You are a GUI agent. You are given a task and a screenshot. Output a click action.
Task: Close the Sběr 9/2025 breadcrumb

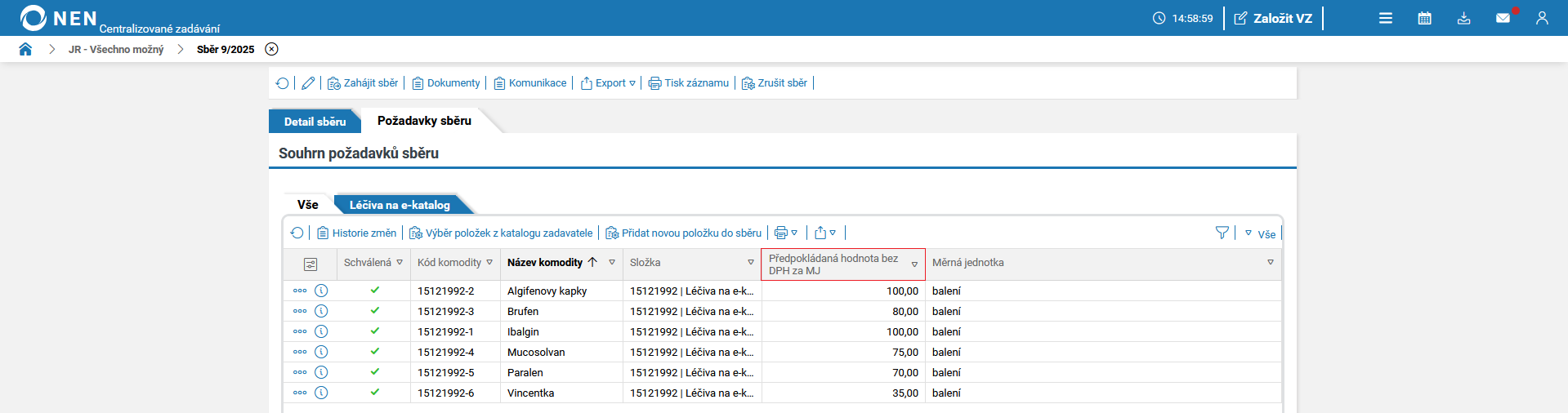[271, 49]
